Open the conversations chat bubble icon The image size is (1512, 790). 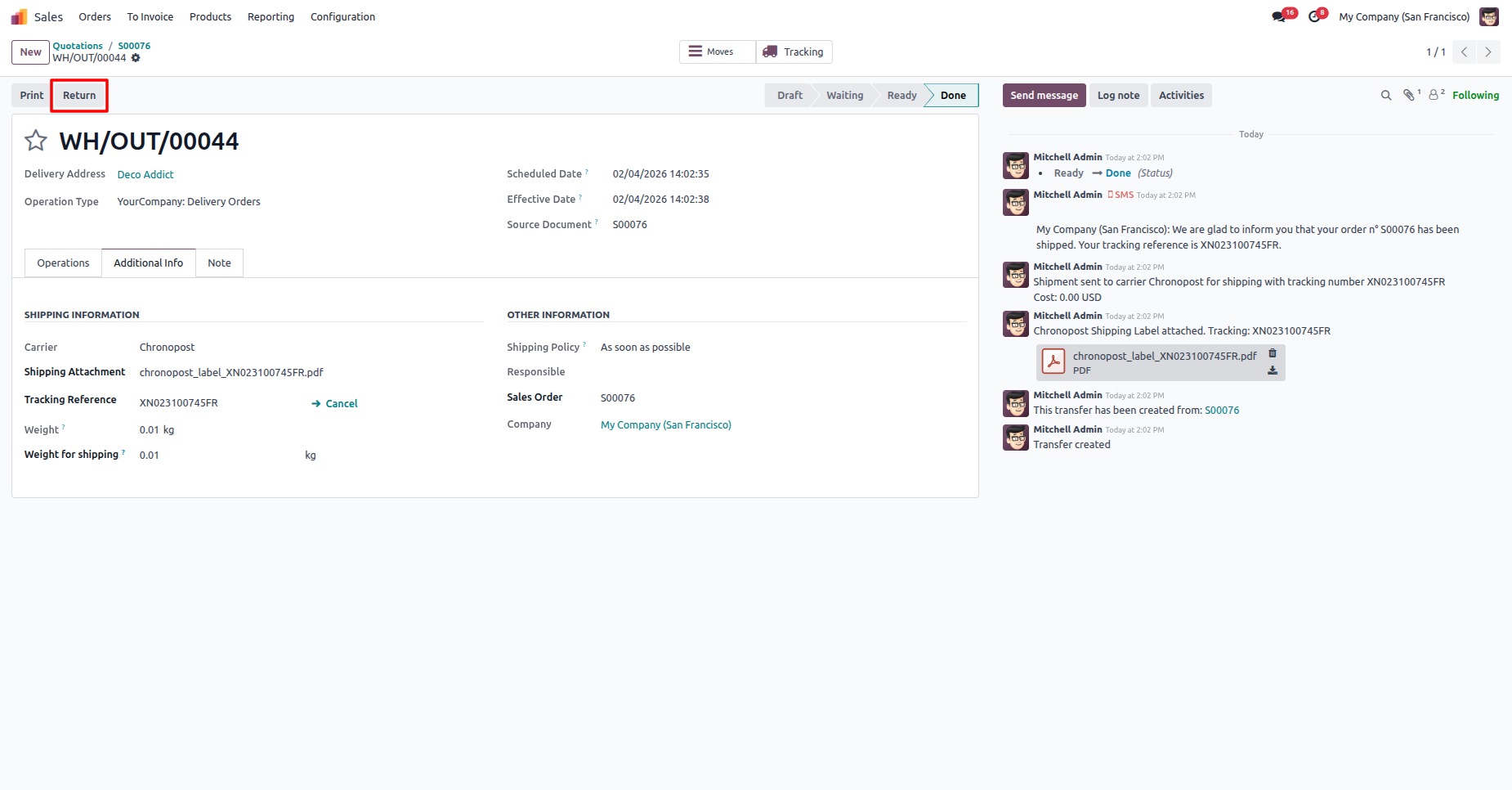[1279, 16]
